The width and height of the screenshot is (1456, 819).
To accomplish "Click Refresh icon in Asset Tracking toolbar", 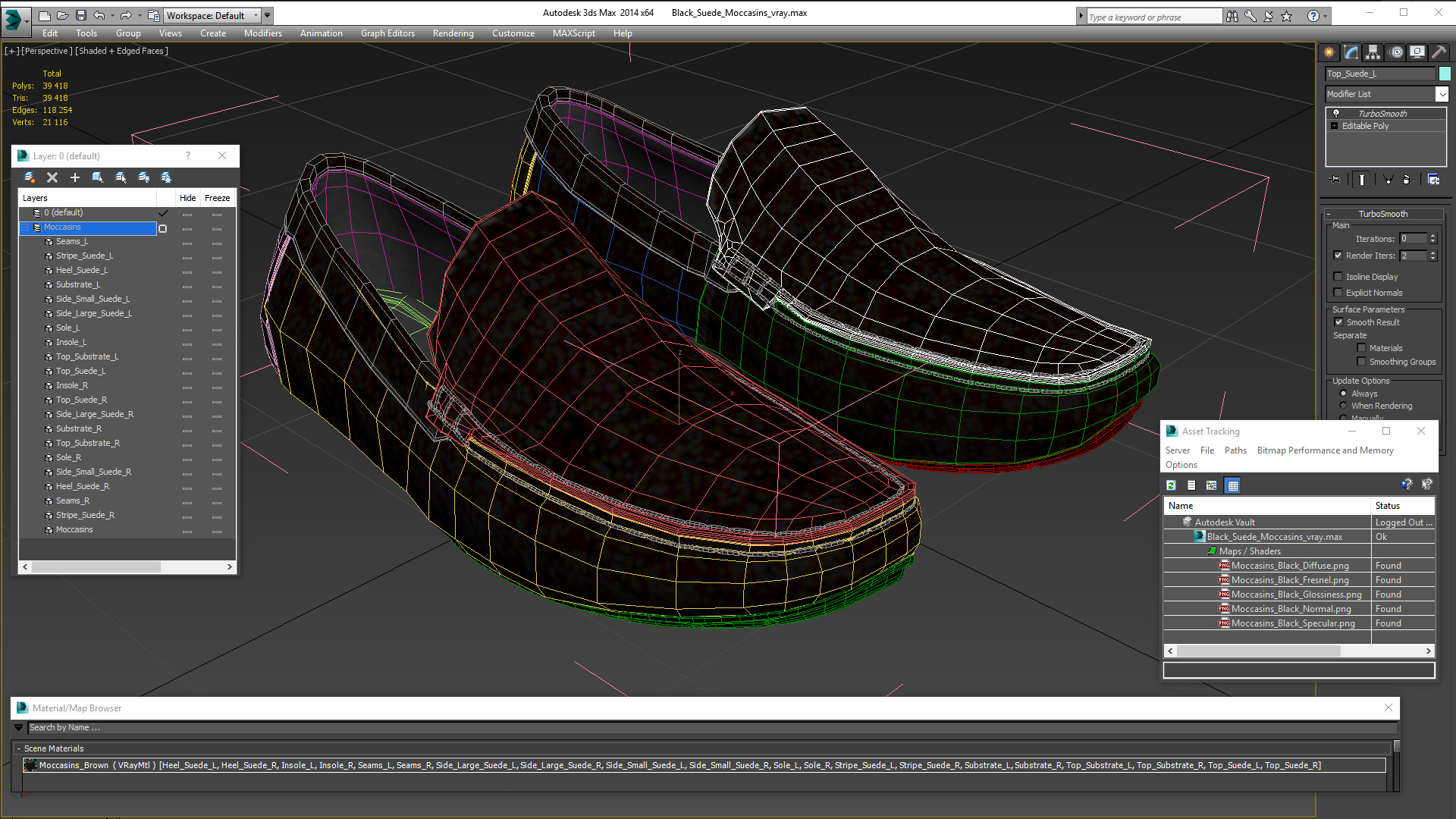I will tap(1171, 485).
